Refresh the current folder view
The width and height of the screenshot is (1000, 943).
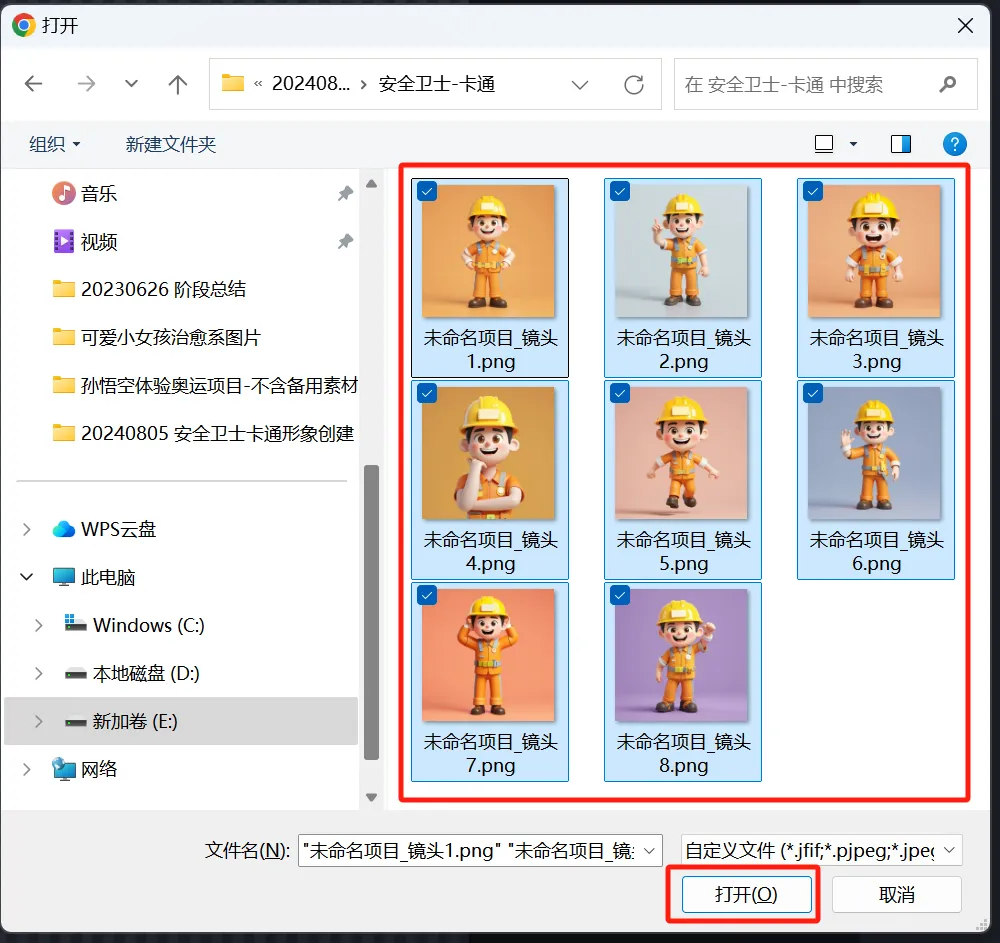633,85
